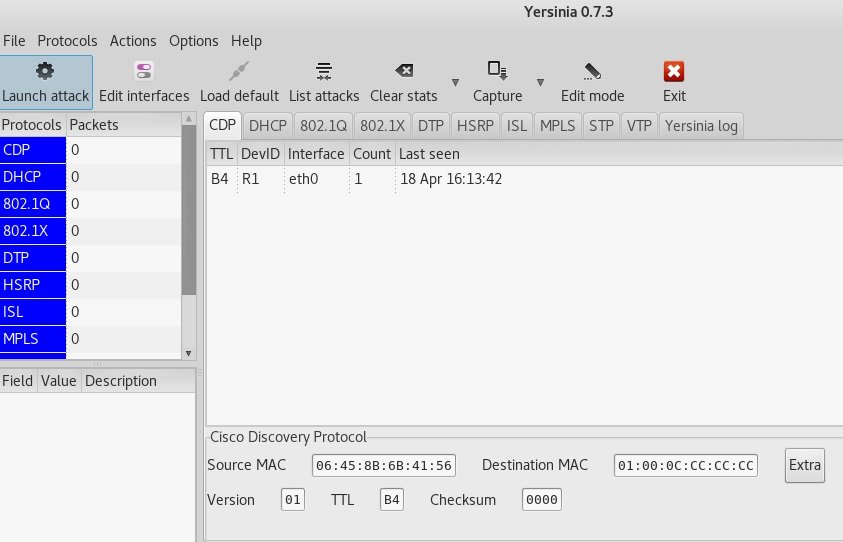Click the Clear stats eraser icon
The width and height of the screenshot is (843, 542).
coord(404,70)
